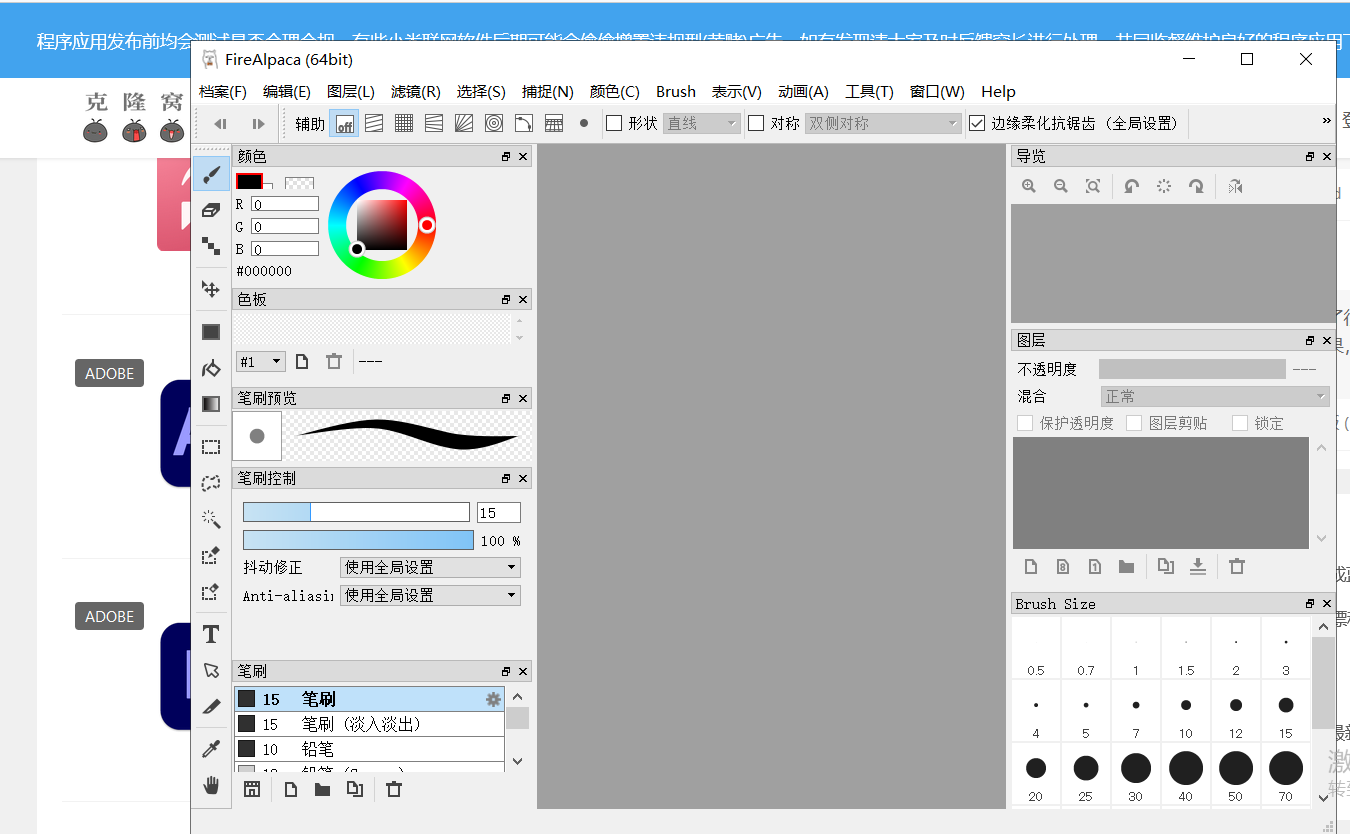This screenshot has height=834, width=1350.
Task: Rotate the canvas right in the Navigator
Action: point(1196,186)
